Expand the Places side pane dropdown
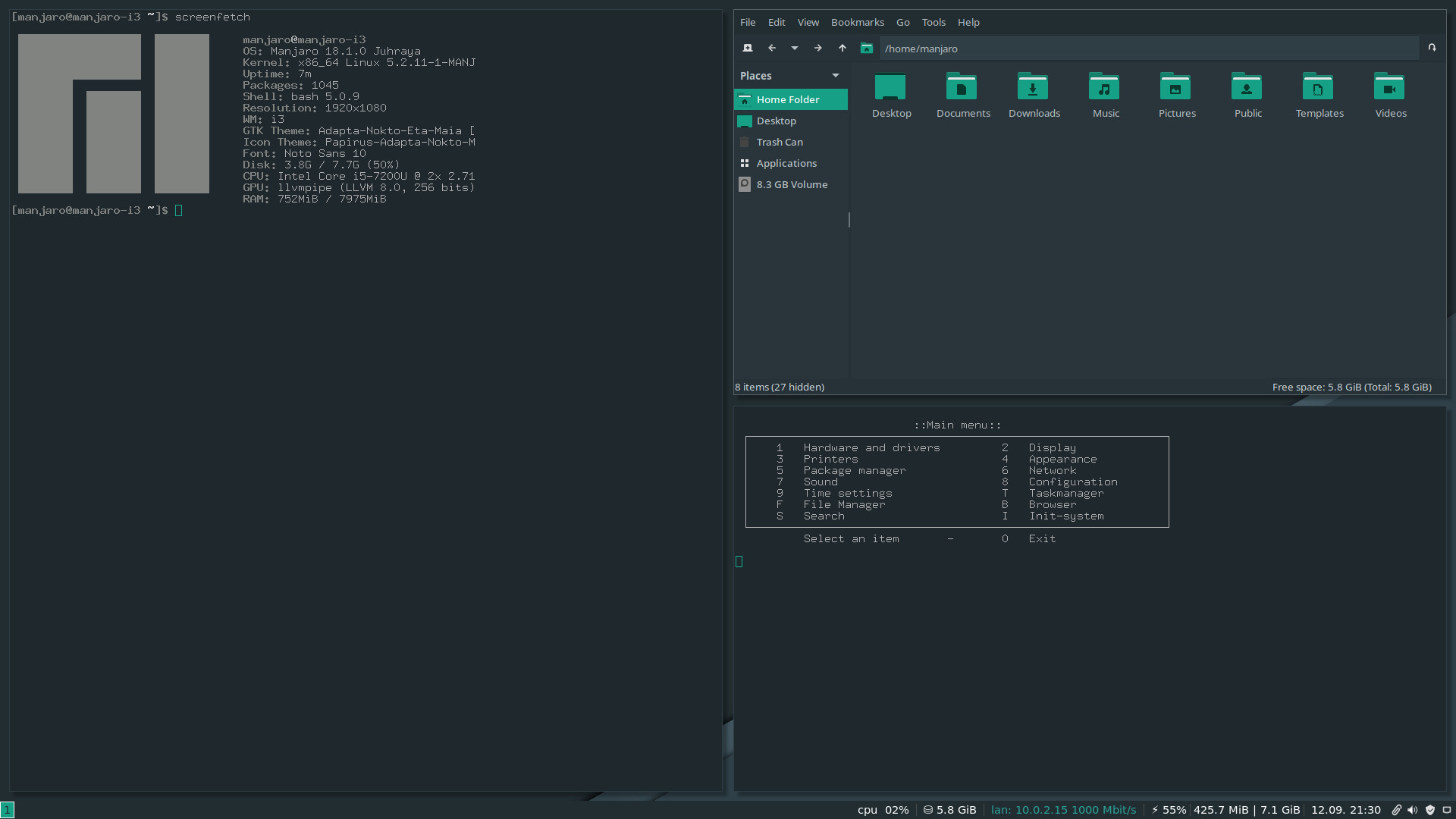The width and height of the screenshot is (1456, 819). pos(835,75)
